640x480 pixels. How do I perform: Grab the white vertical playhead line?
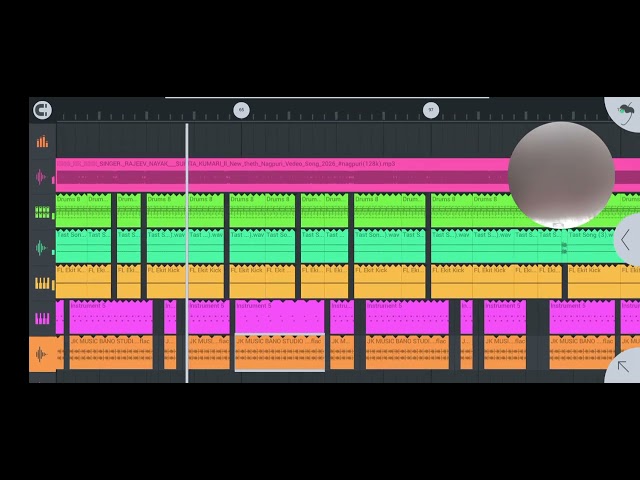click(x=187, y=253)
